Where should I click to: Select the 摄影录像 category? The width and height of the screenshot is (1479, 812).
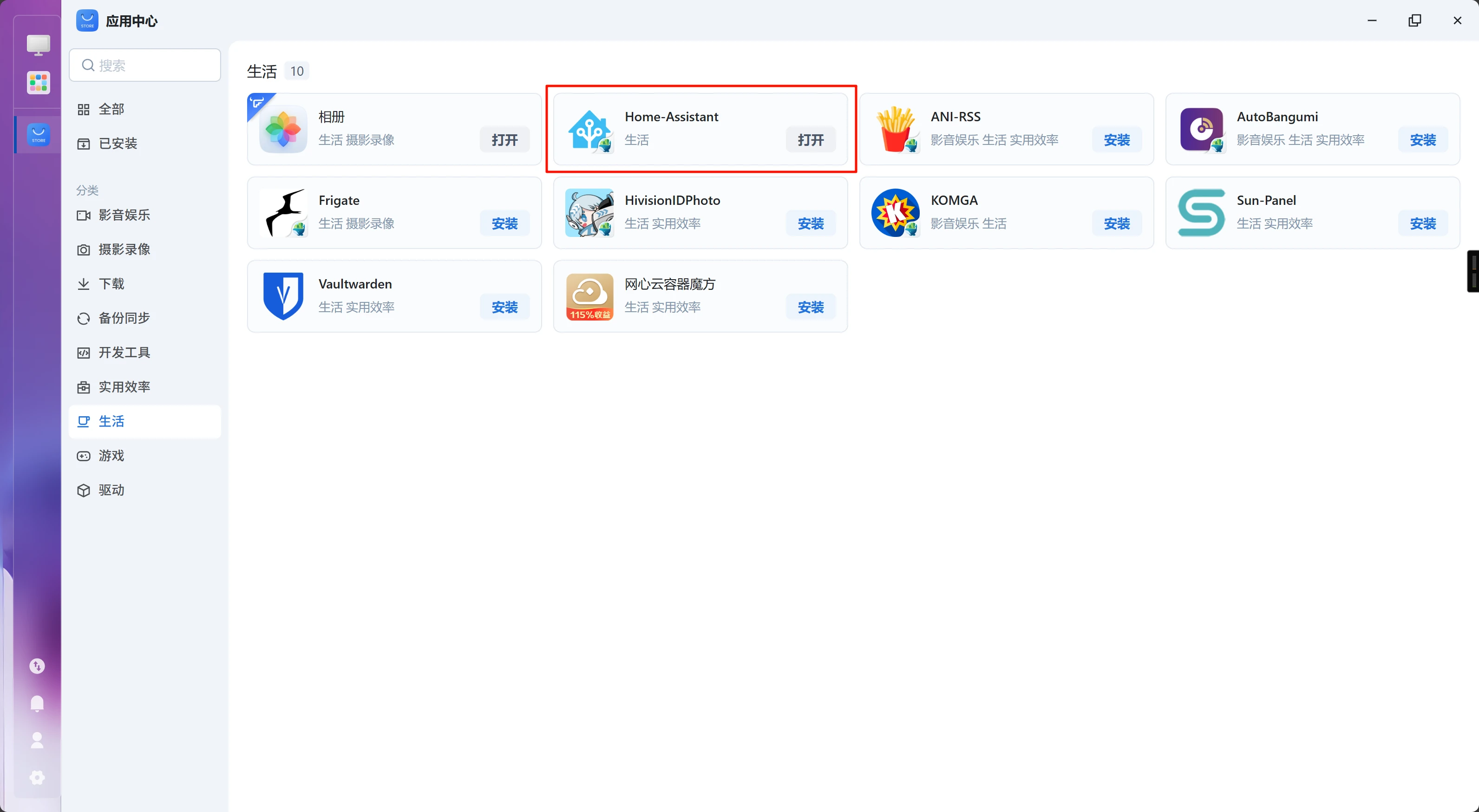click(x=144, y=250)
